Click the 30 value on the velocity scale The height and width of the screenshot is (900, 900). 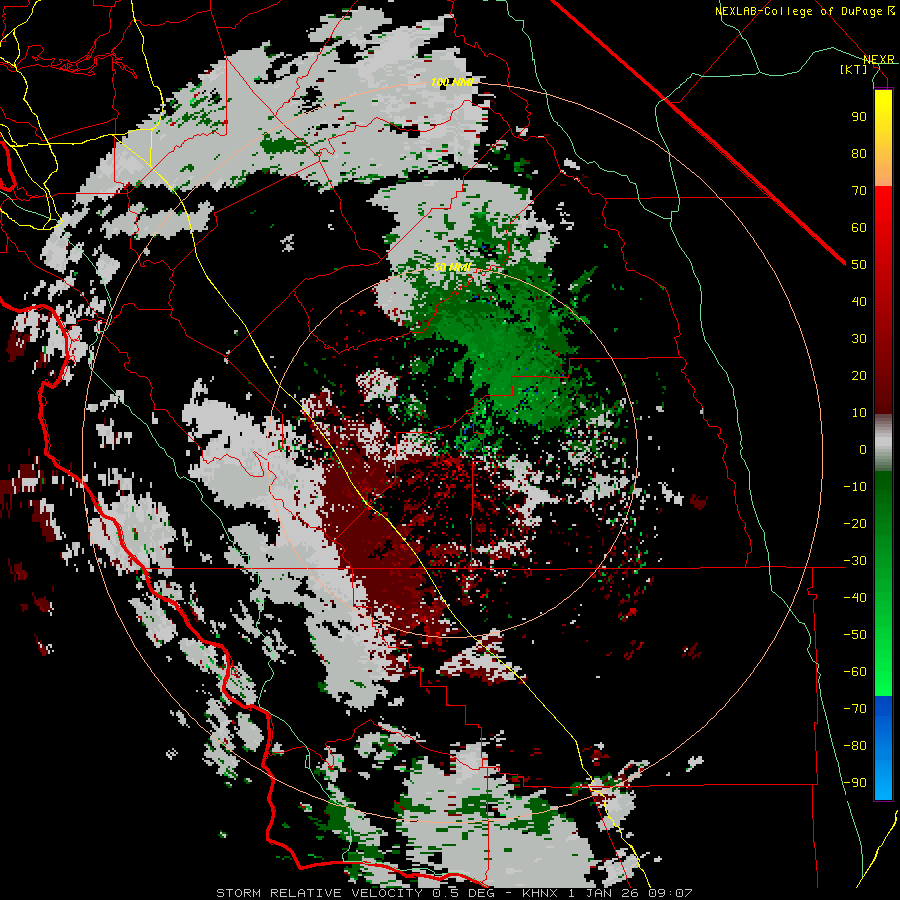pos(859,339)
